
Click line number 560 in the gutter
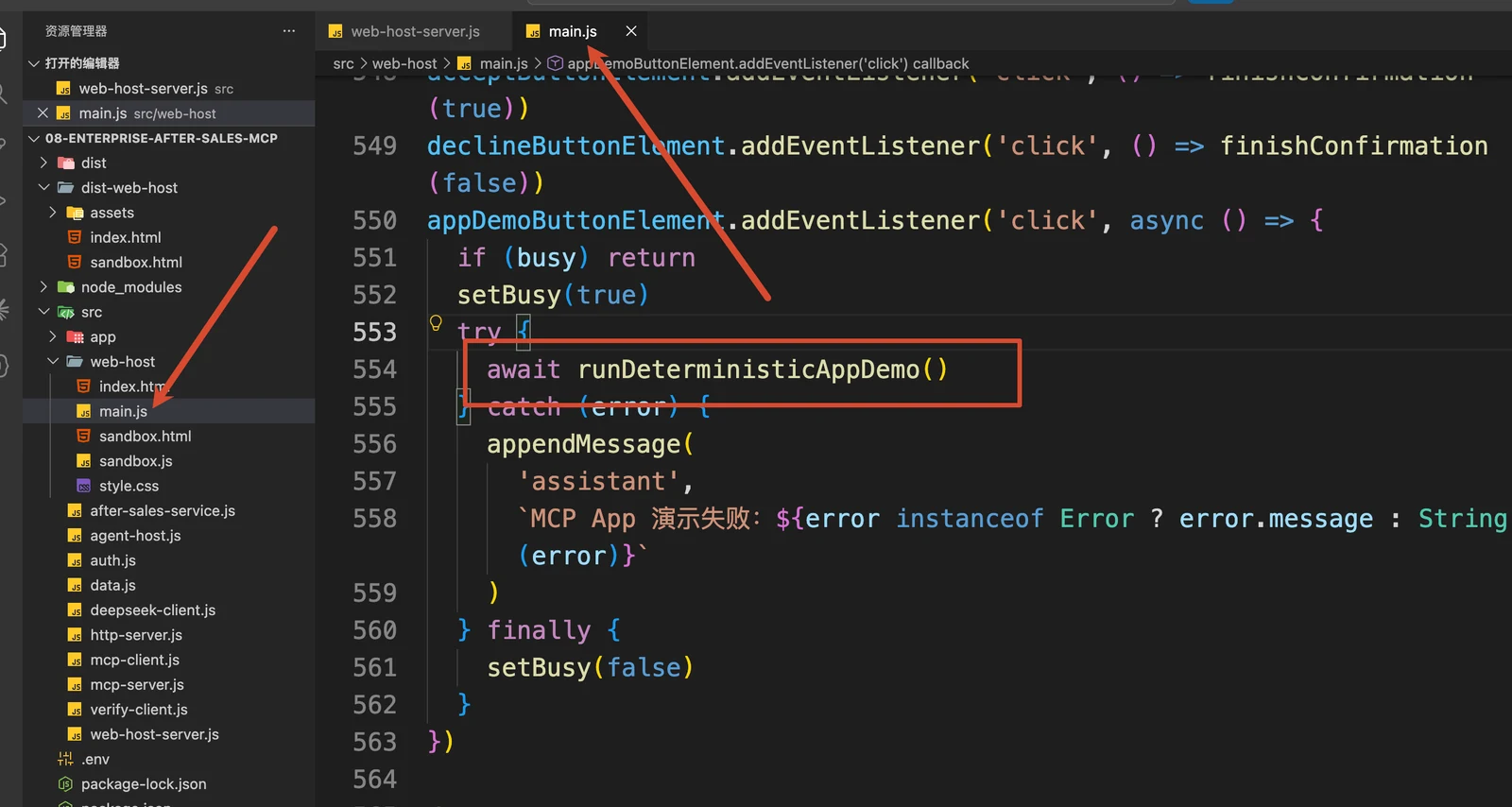[374, 630]
